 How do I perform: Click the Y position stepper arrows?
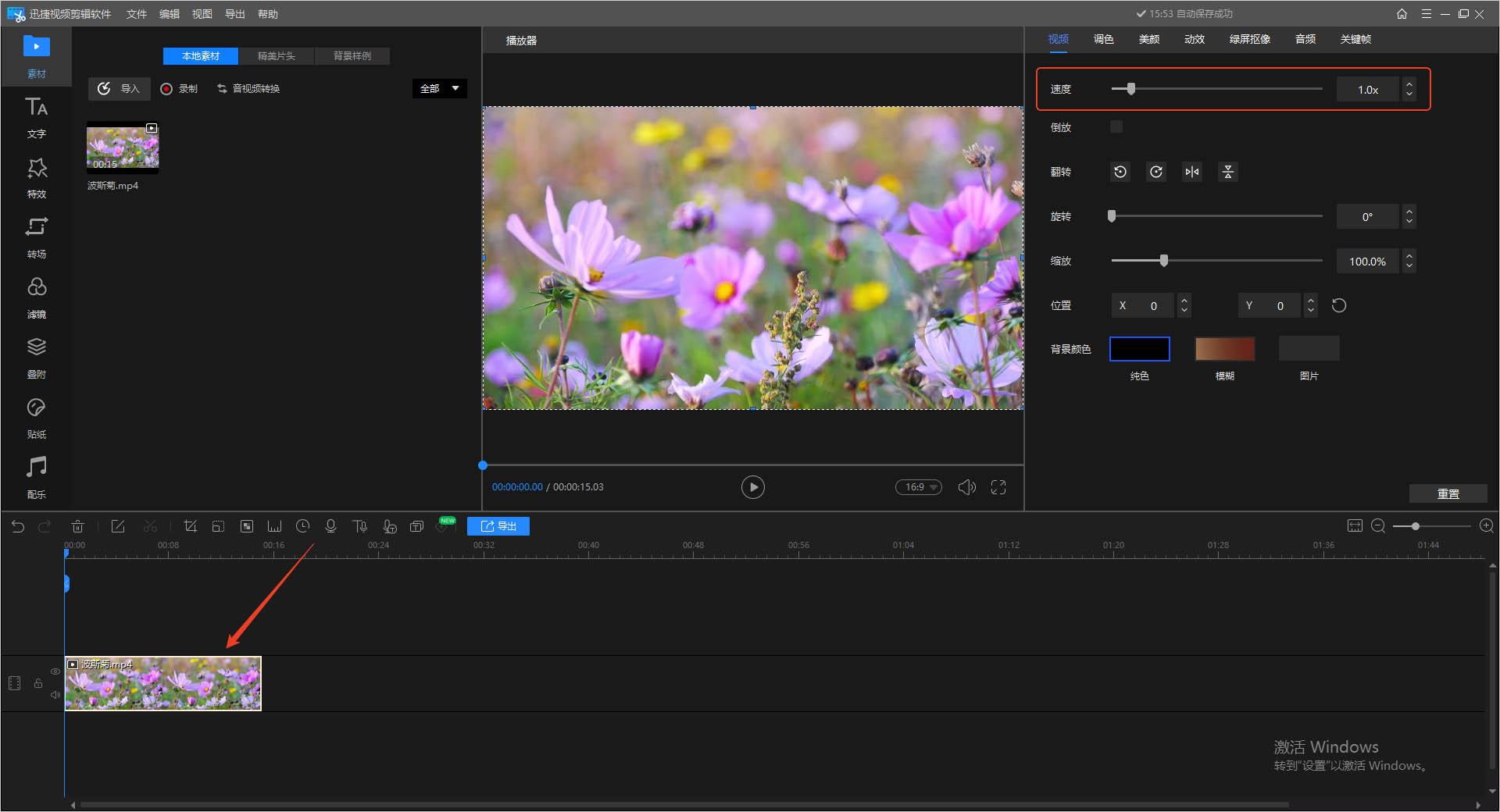1311,305
